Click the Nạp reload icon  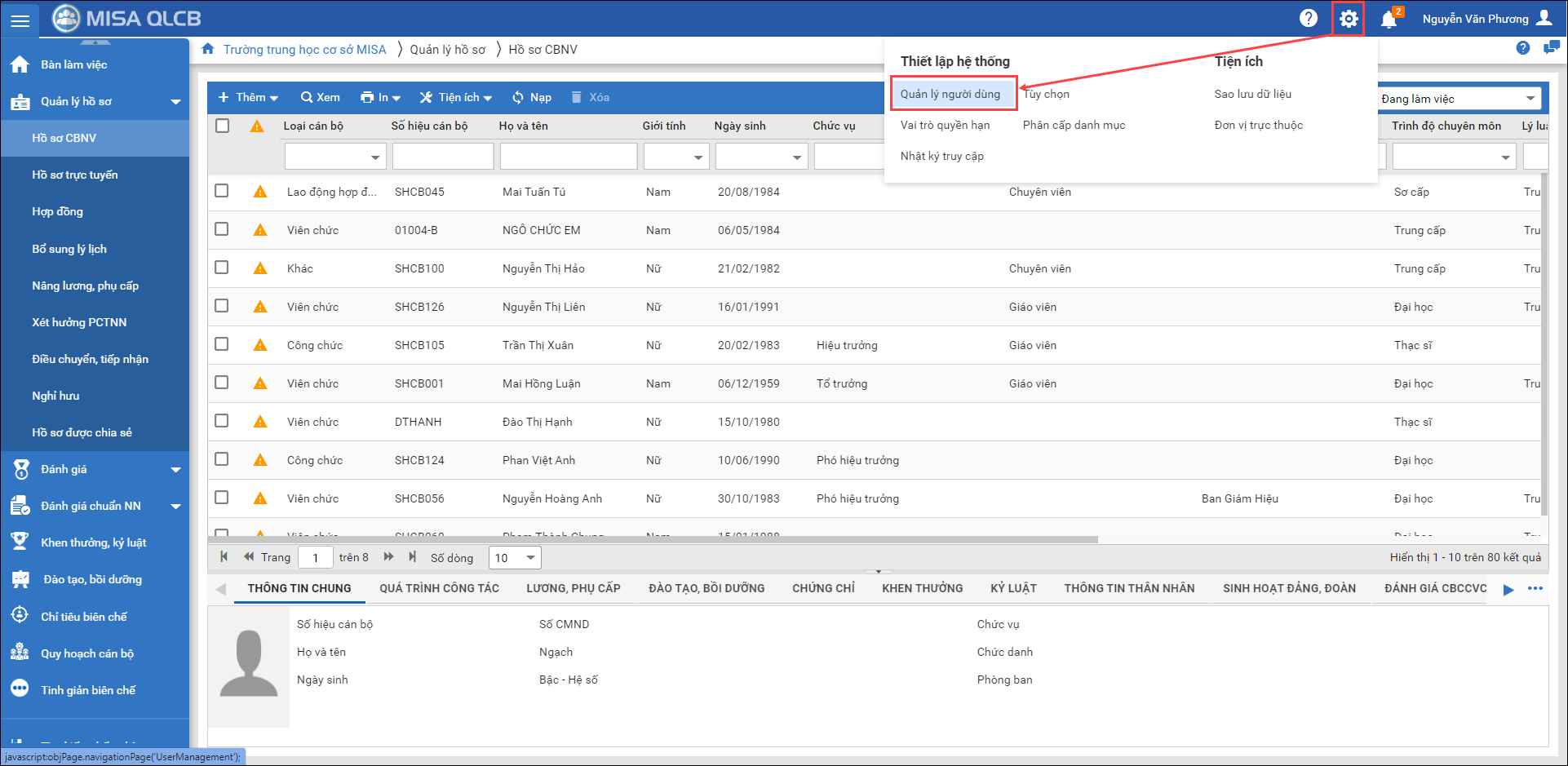[518, 97]
